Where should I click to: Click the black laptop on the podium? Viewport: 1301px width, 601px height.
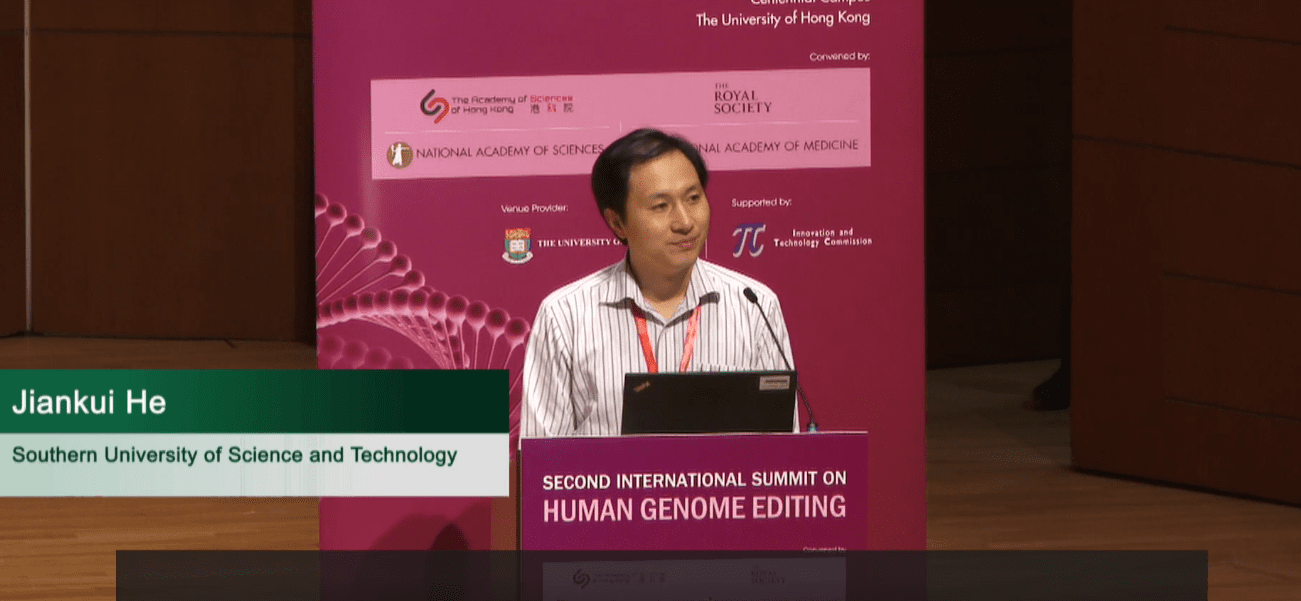point(707,404)
